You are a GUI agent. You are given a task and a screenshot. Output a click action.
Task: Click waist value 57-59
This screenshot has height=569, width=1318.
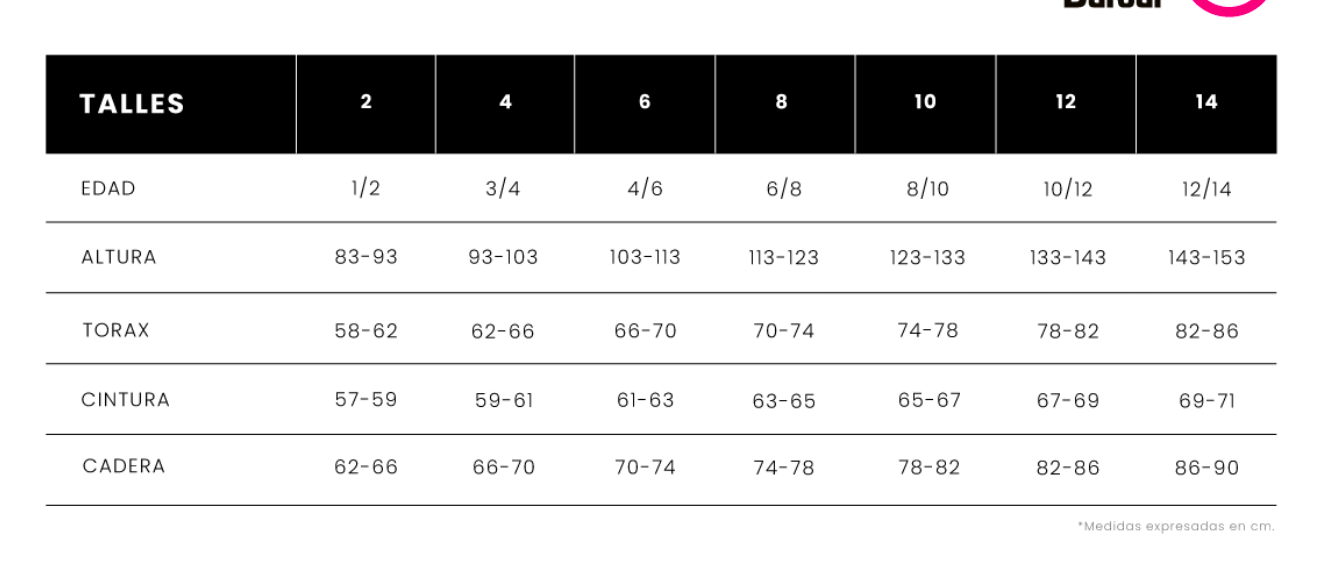click(x=366, y=400)
